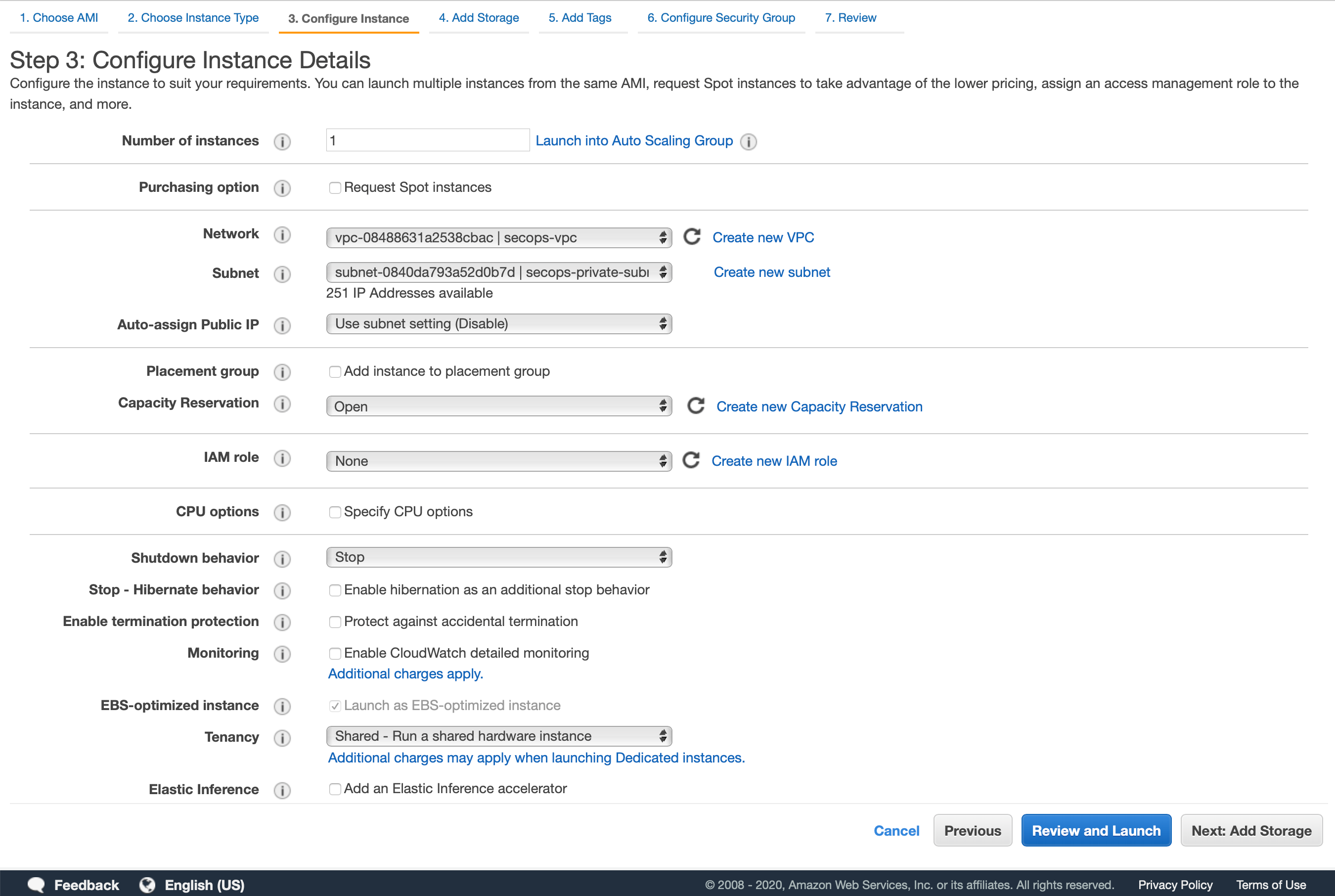Open the Shutdown behavior dropdown
The image size is (1335, 896).
[498, 557]
